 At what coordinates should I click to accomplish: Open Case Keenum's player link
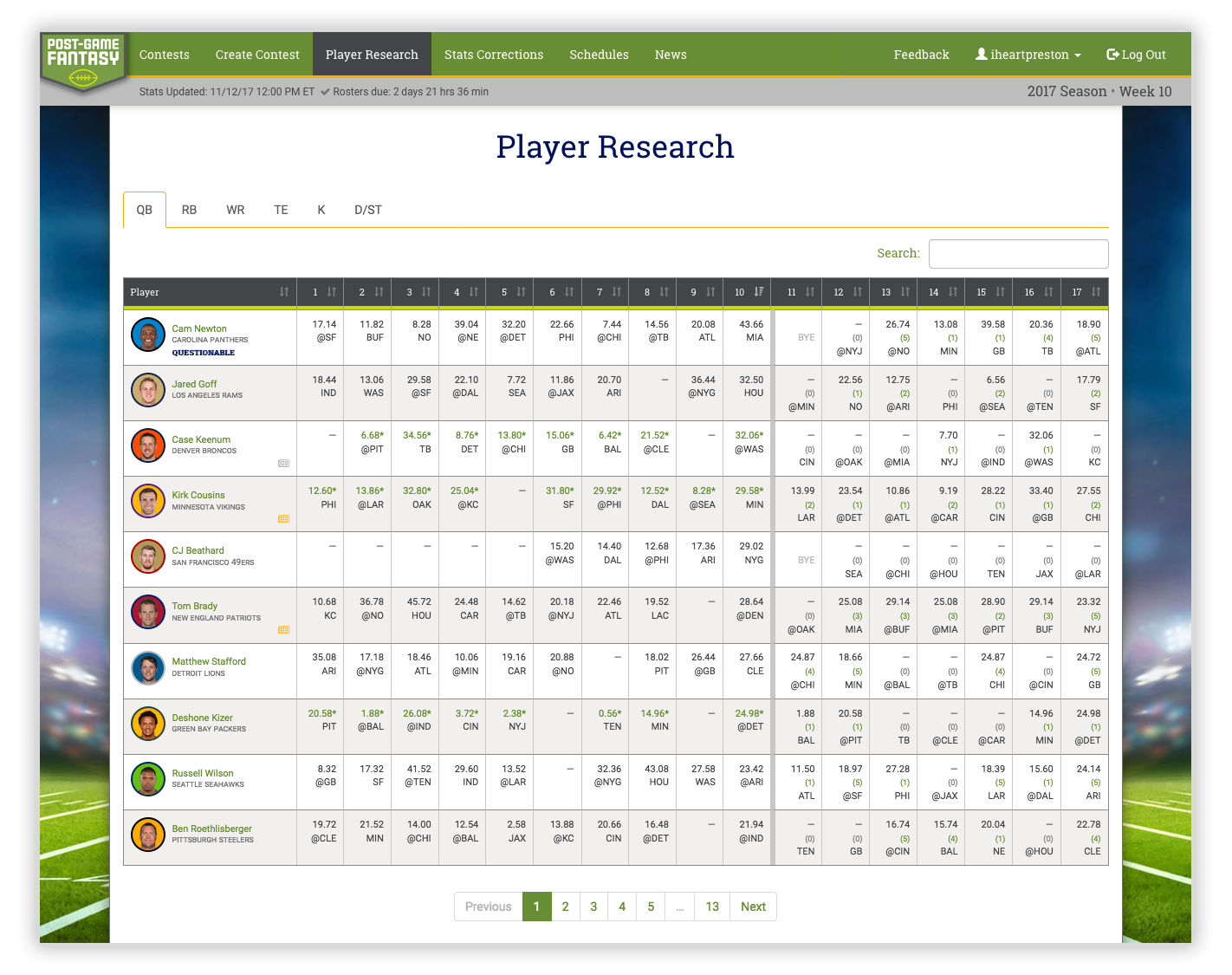click(201, 439)
